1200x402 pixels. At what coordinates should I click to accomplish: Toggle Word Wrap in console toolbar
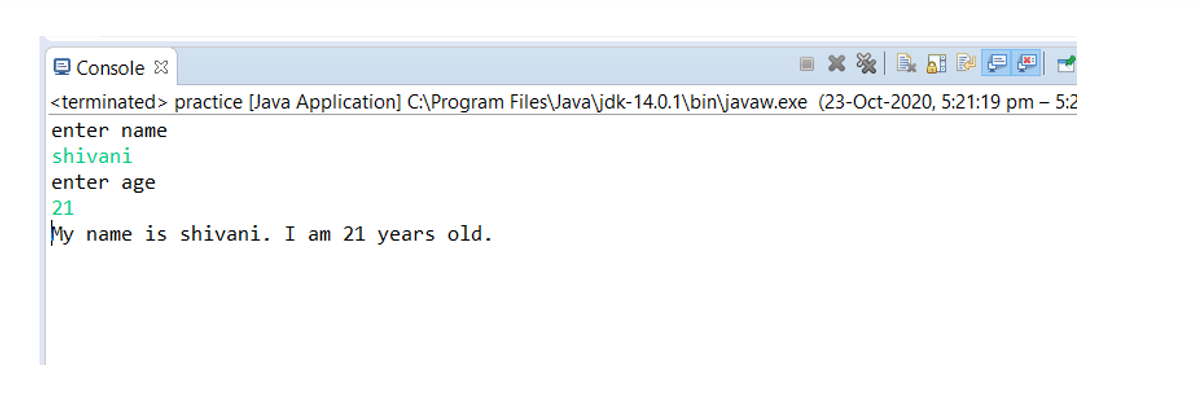pos(966,64)
